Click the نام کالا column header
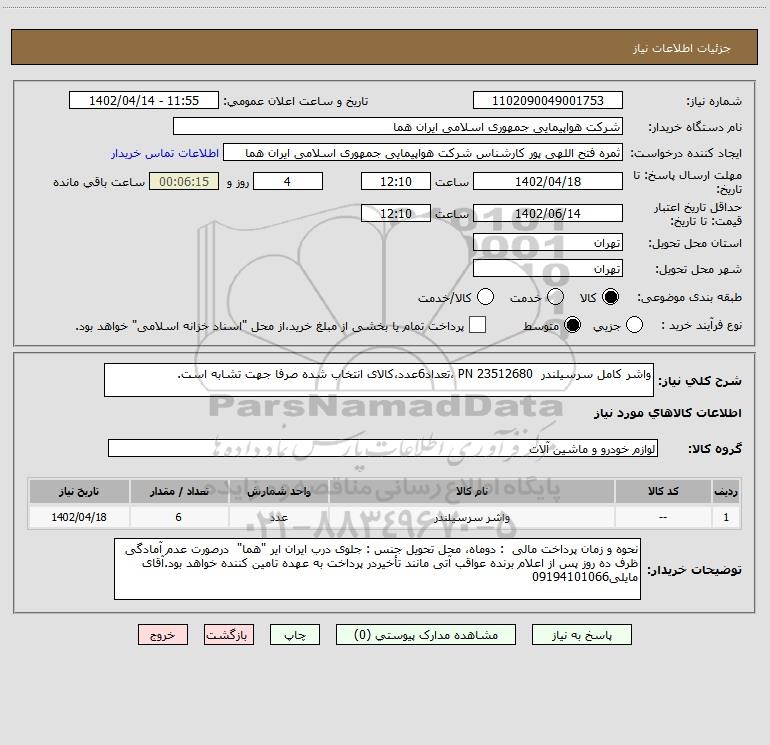 pyautogui.click(x=471, y=491)
